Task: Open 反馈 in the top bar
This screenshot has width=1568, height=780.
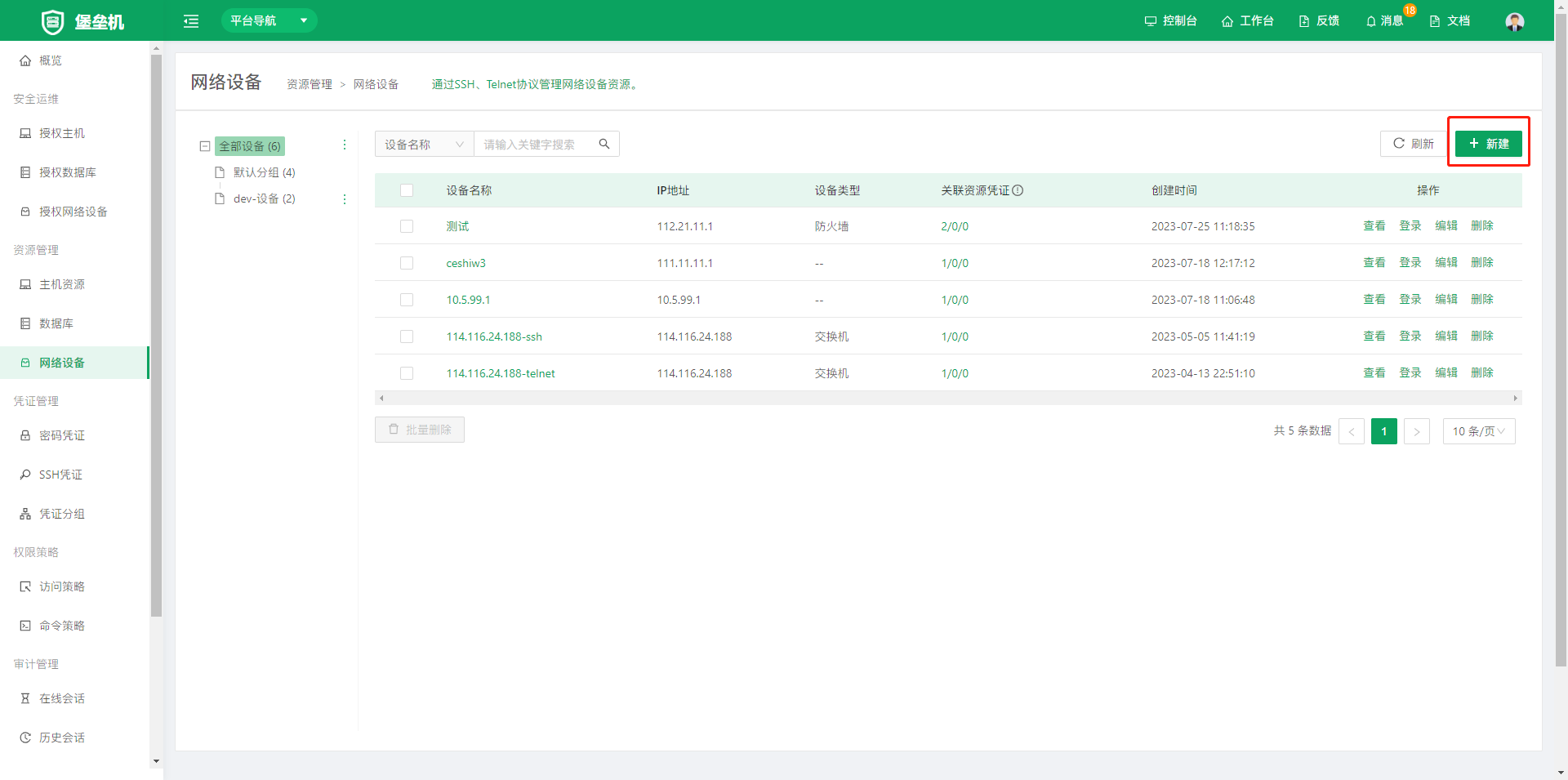Action: coord(1319,20)
